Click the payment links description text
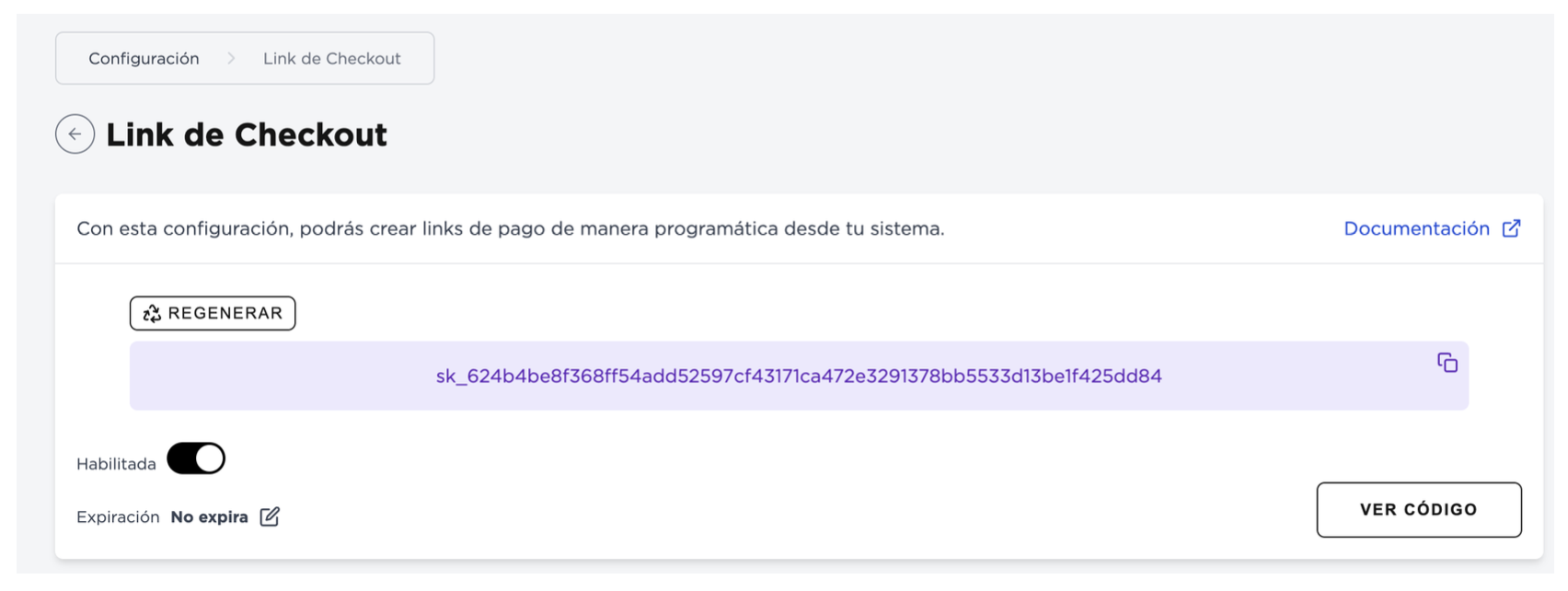 pyautogui.click(x=510, y=228)
